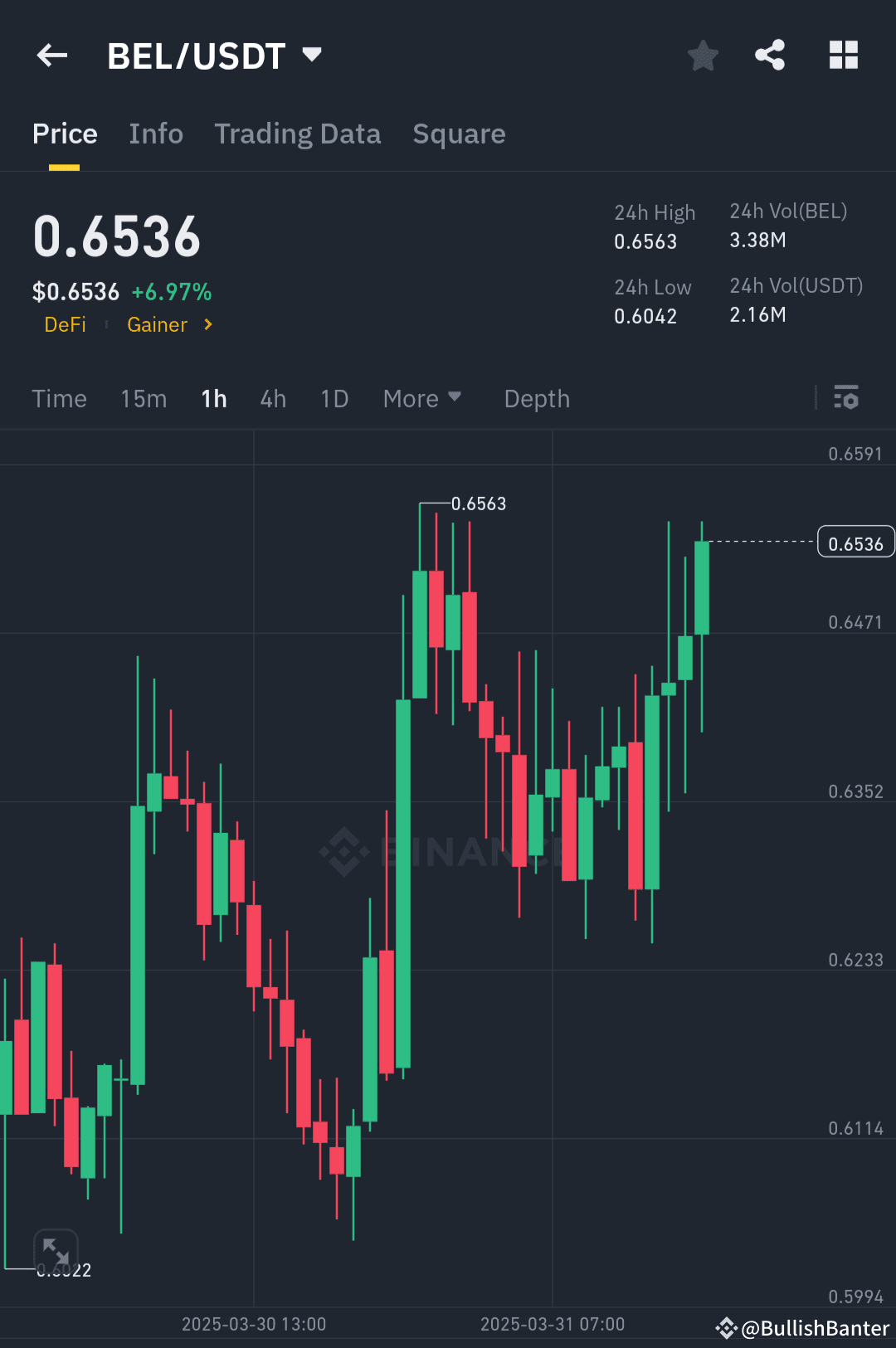
Task: Favorite BEL/USDT with the star icon
Action: point(703,55)
